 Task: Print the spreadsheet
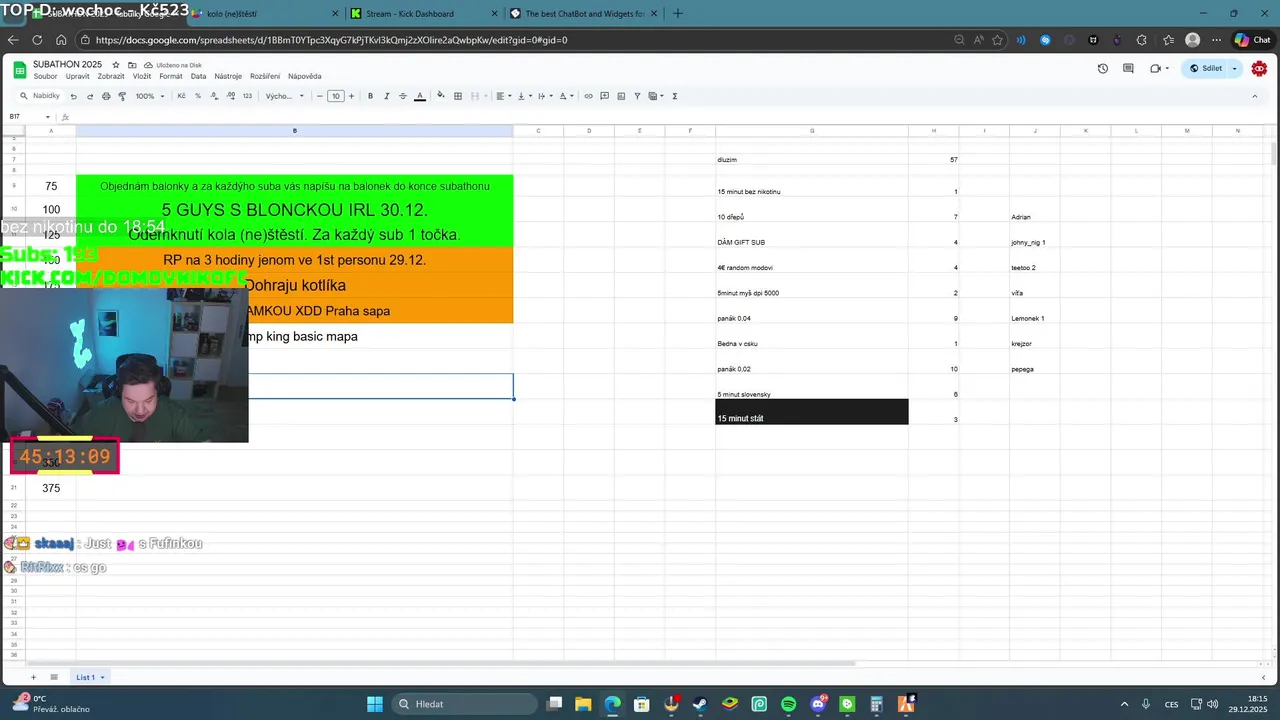click(106, 96)
